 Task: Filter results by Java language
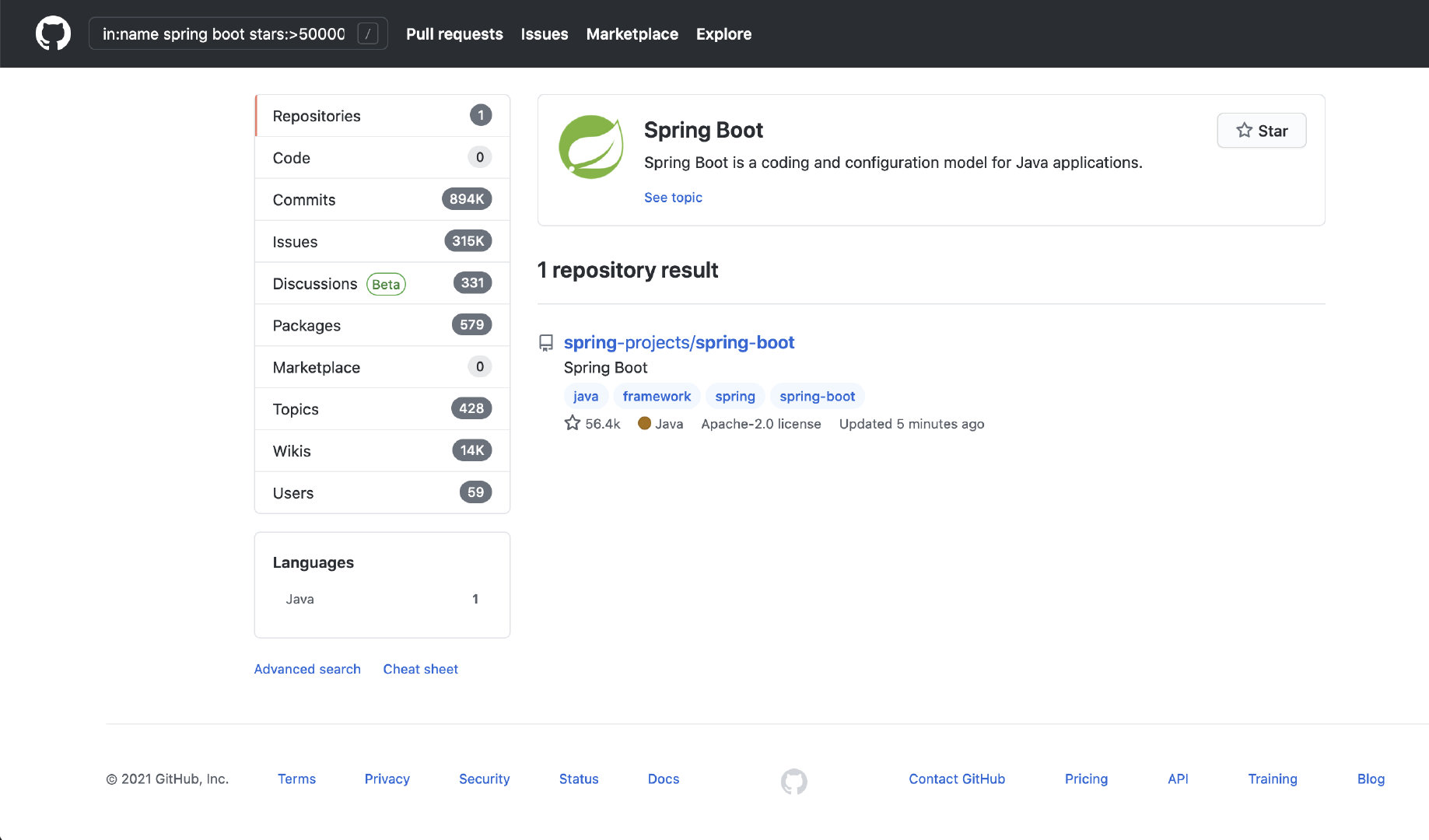(382, 599)
